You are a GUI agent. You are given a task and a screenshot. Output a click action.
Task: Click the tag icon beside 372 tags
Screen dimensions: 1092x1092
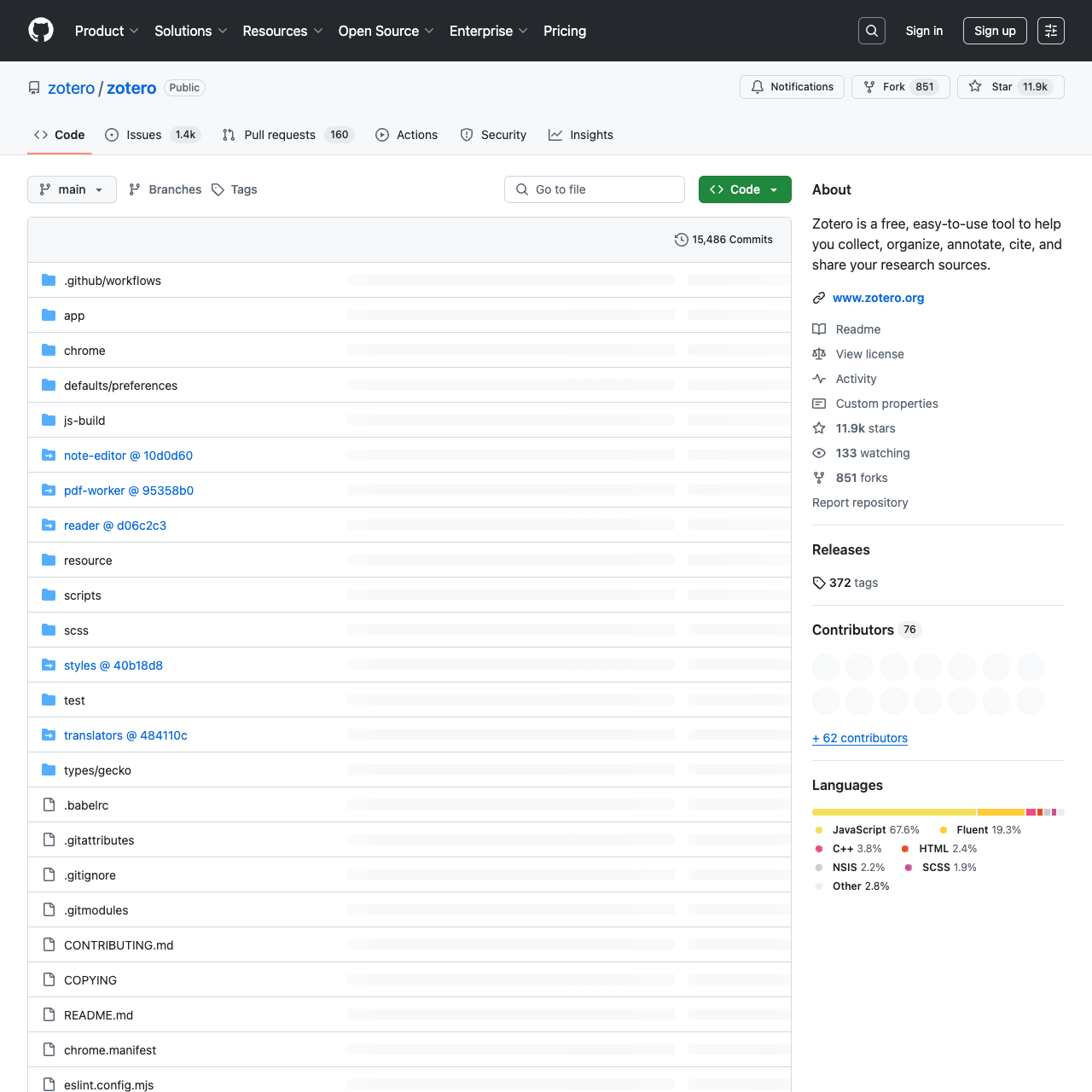coord(819,583)
